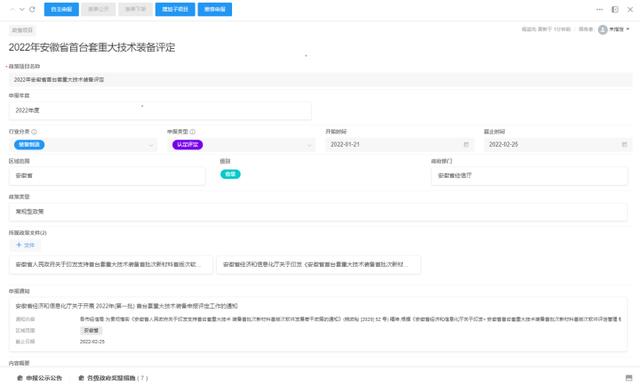This screenshot has height=387, width=640.
Task: Click the 安徽省经信厅 department field
Action: point(529,176)
